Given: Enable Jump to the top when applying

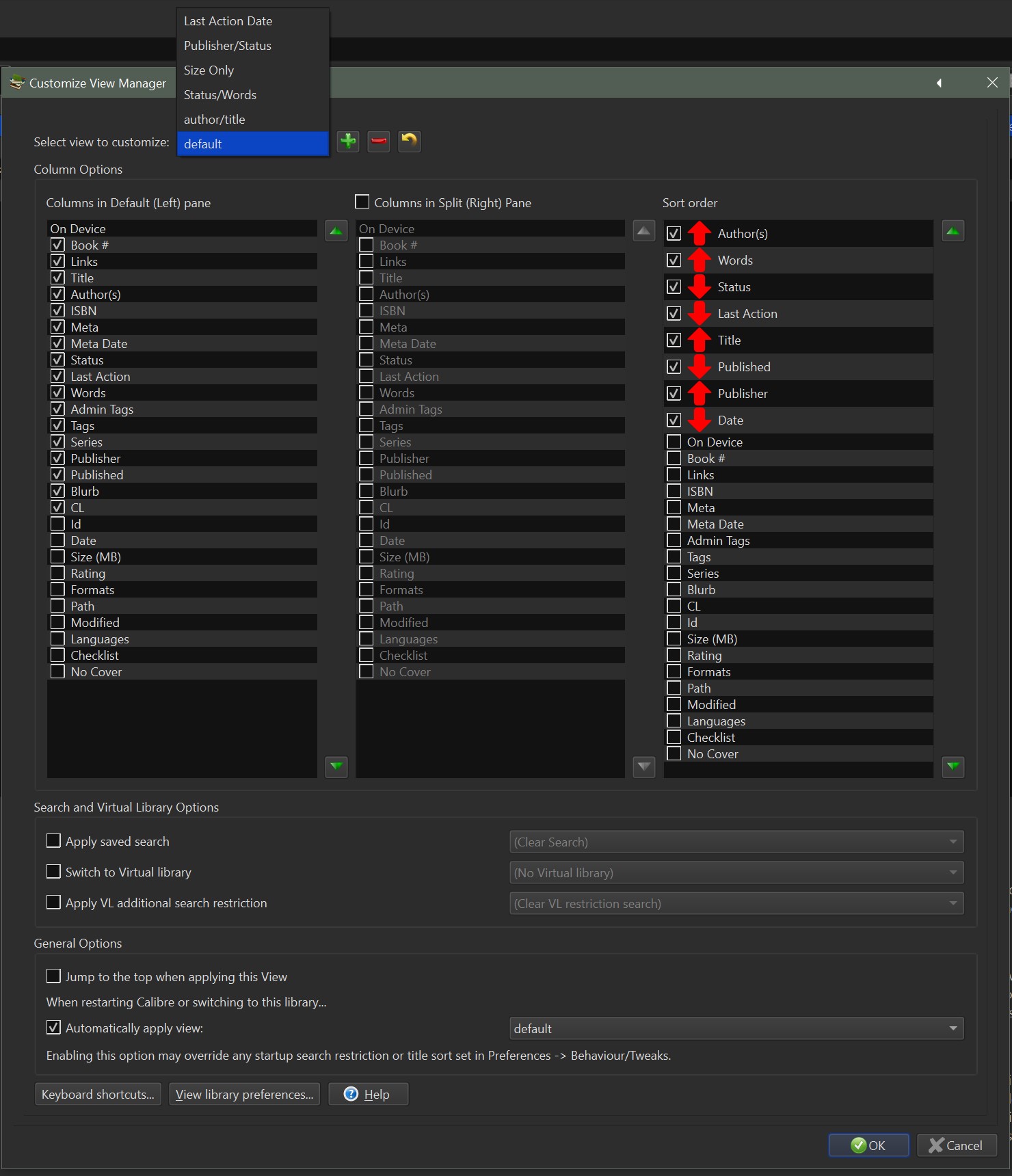Looking at the screenshot, I should (x=53, y=976).
